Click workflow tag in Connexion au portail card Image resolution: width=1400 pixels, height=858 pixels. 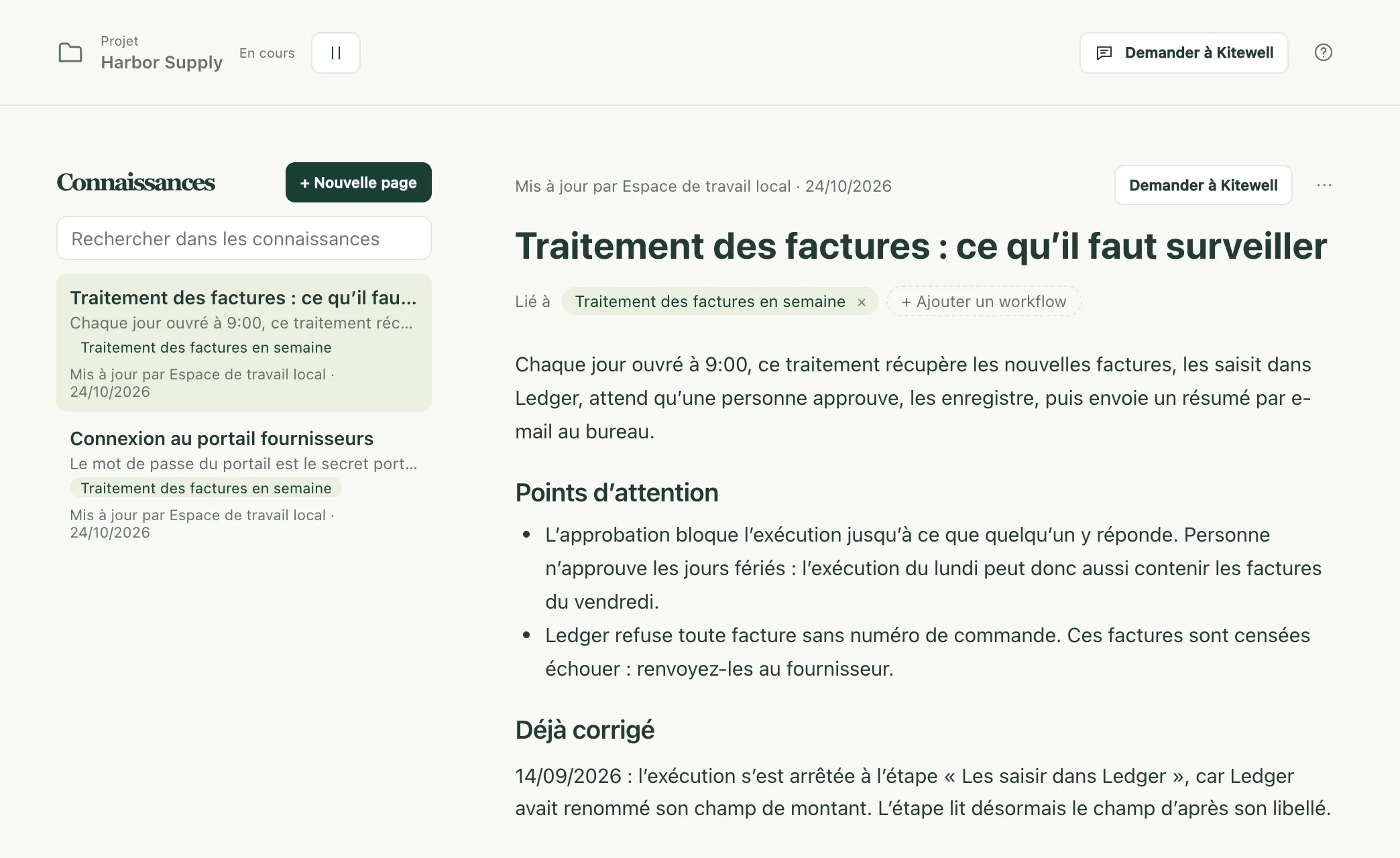pos(206,488)
